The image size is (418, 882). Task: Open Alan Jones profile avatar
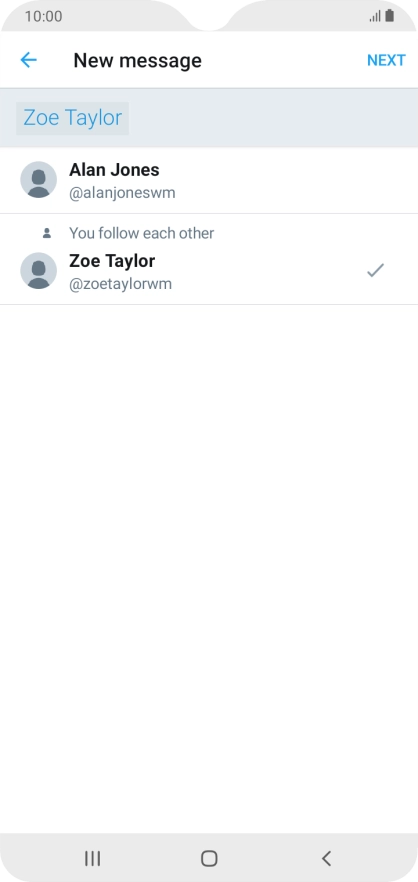click(38, 179)
